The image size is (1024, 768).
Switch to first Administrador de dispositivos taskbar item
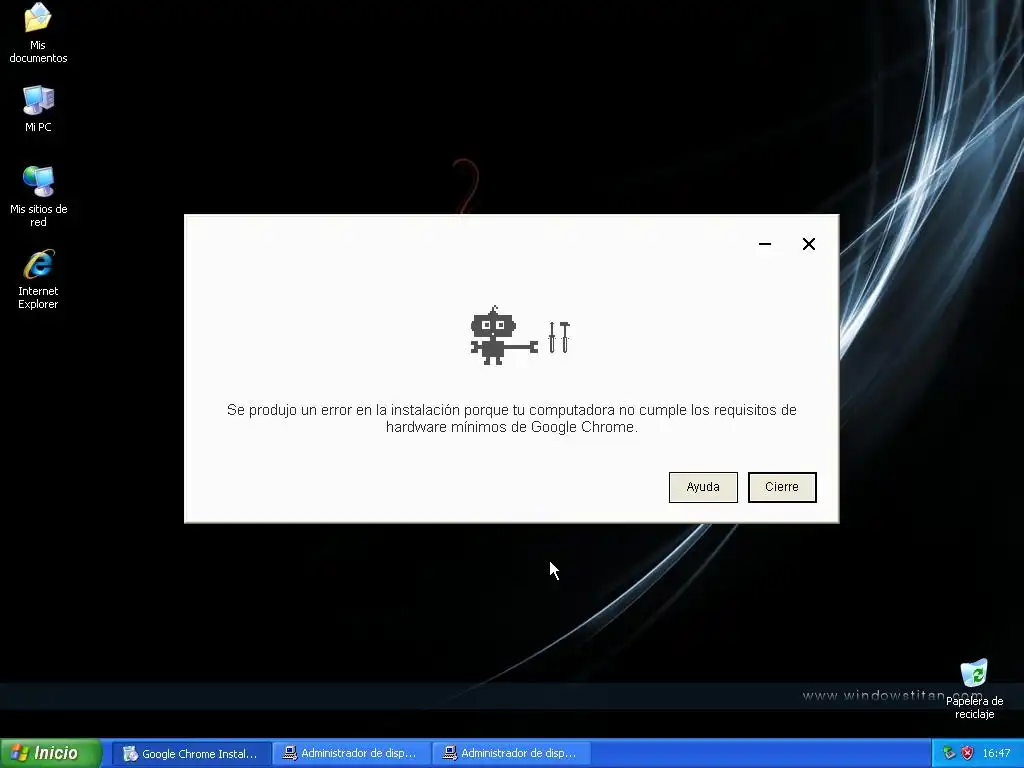351,754
